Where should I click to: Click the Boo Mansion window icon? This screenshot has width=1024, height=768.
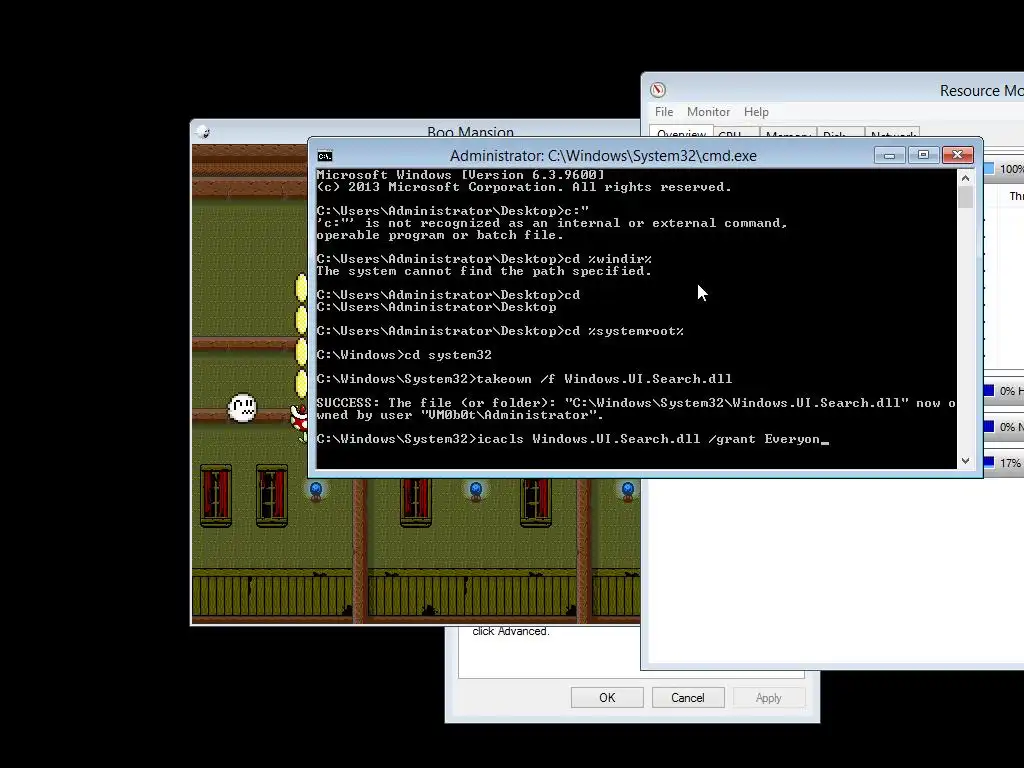[x=203, y=132]
